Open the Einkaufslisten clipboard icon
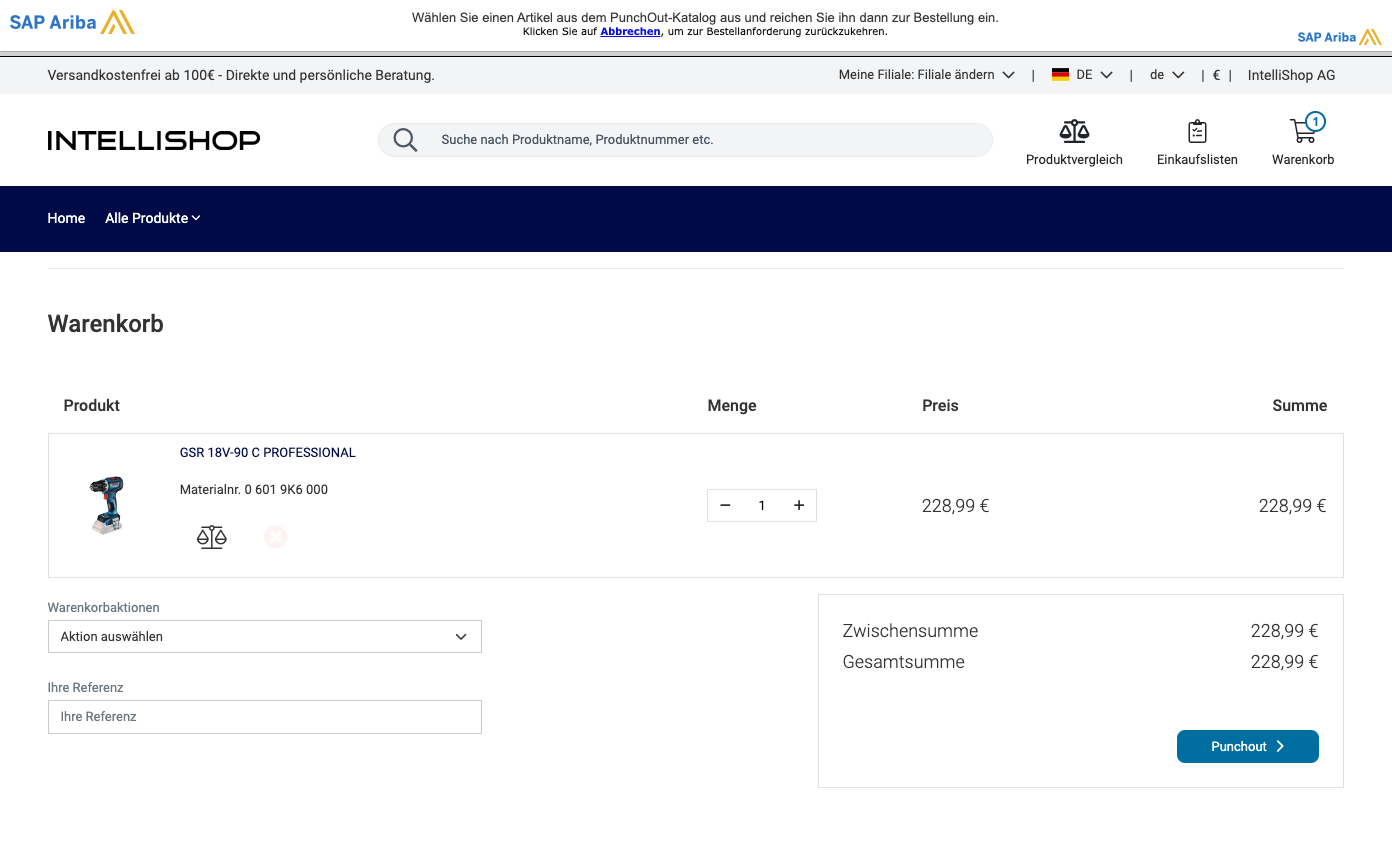The height and width of the screenshot is (847, 1392). click(1197, 131)
